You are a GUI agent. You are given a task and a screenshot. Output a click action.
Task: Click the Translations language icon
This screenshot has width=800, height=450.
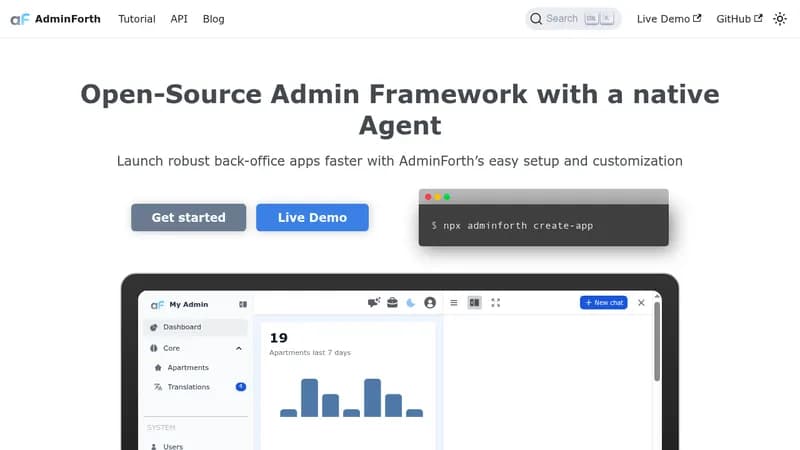click(158, 387)
